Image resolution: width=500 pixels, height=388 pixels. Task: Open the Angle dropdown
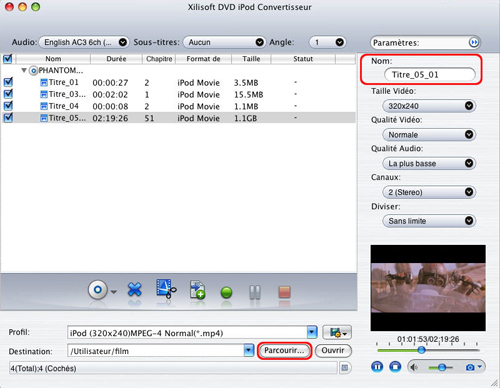point(327,42)
